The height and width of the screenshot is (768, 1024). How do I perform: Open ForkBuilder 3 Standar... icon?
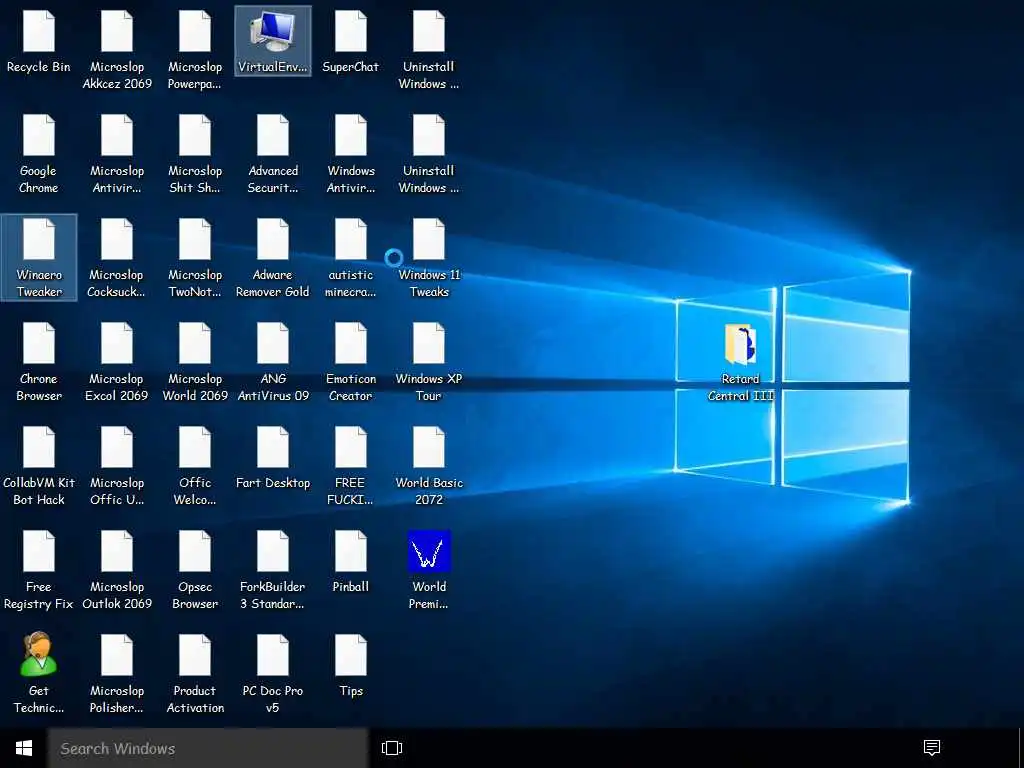click(x=273, y=569)
